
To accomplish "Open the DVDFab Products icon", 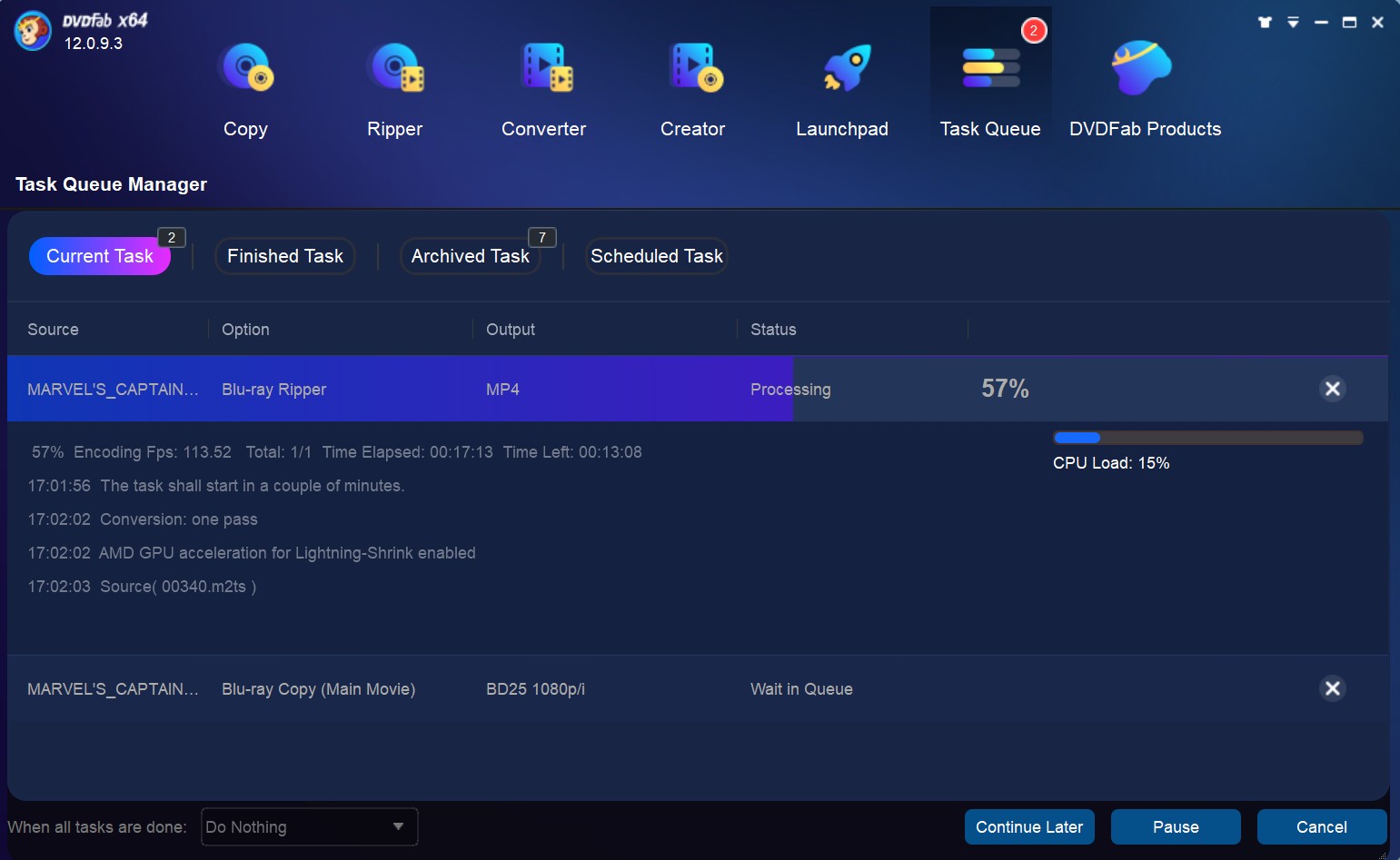I will point(1142,68).
